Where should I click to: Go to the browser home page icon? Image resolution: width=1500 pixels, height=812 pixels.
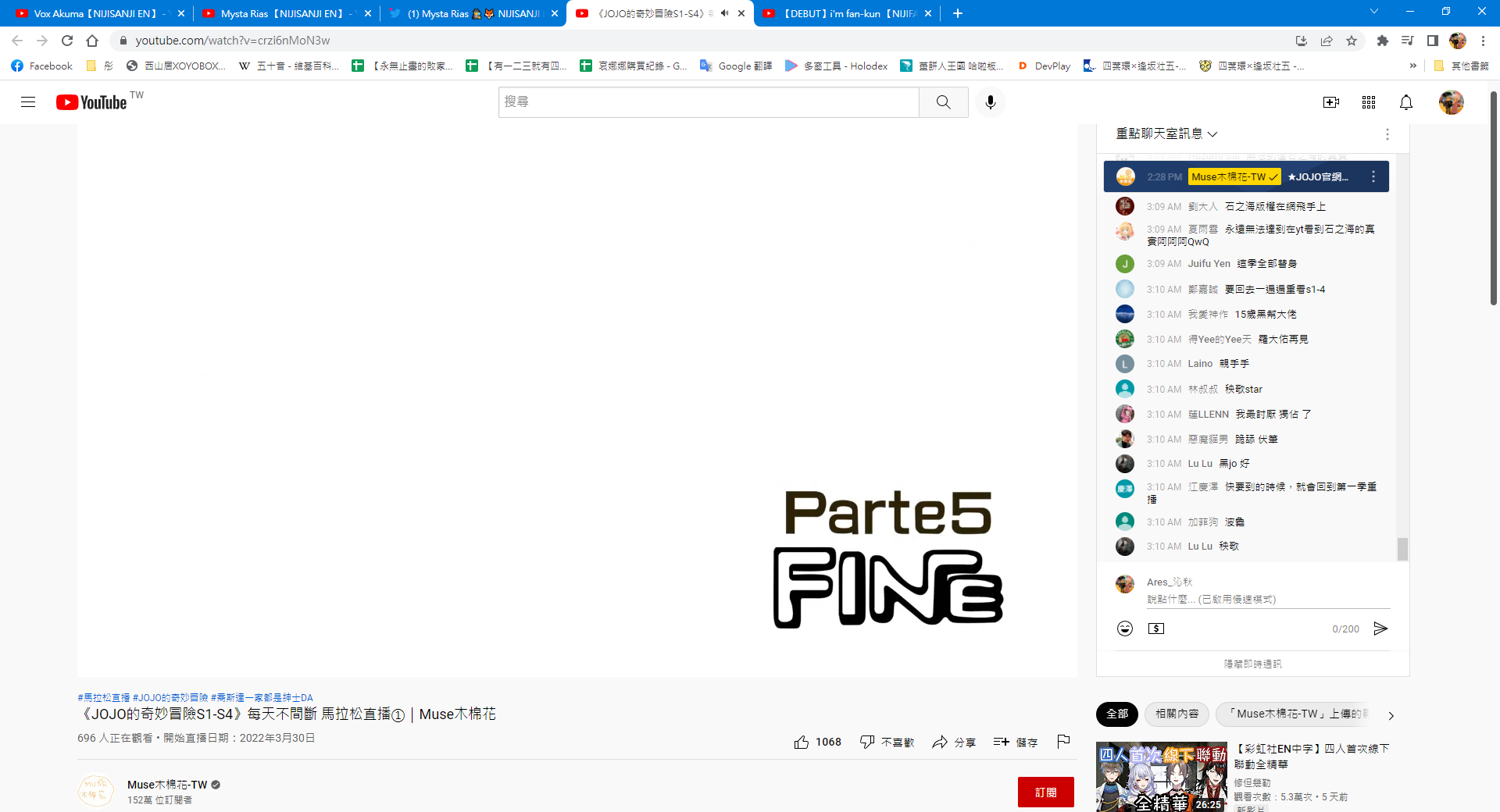pos(92,41)
